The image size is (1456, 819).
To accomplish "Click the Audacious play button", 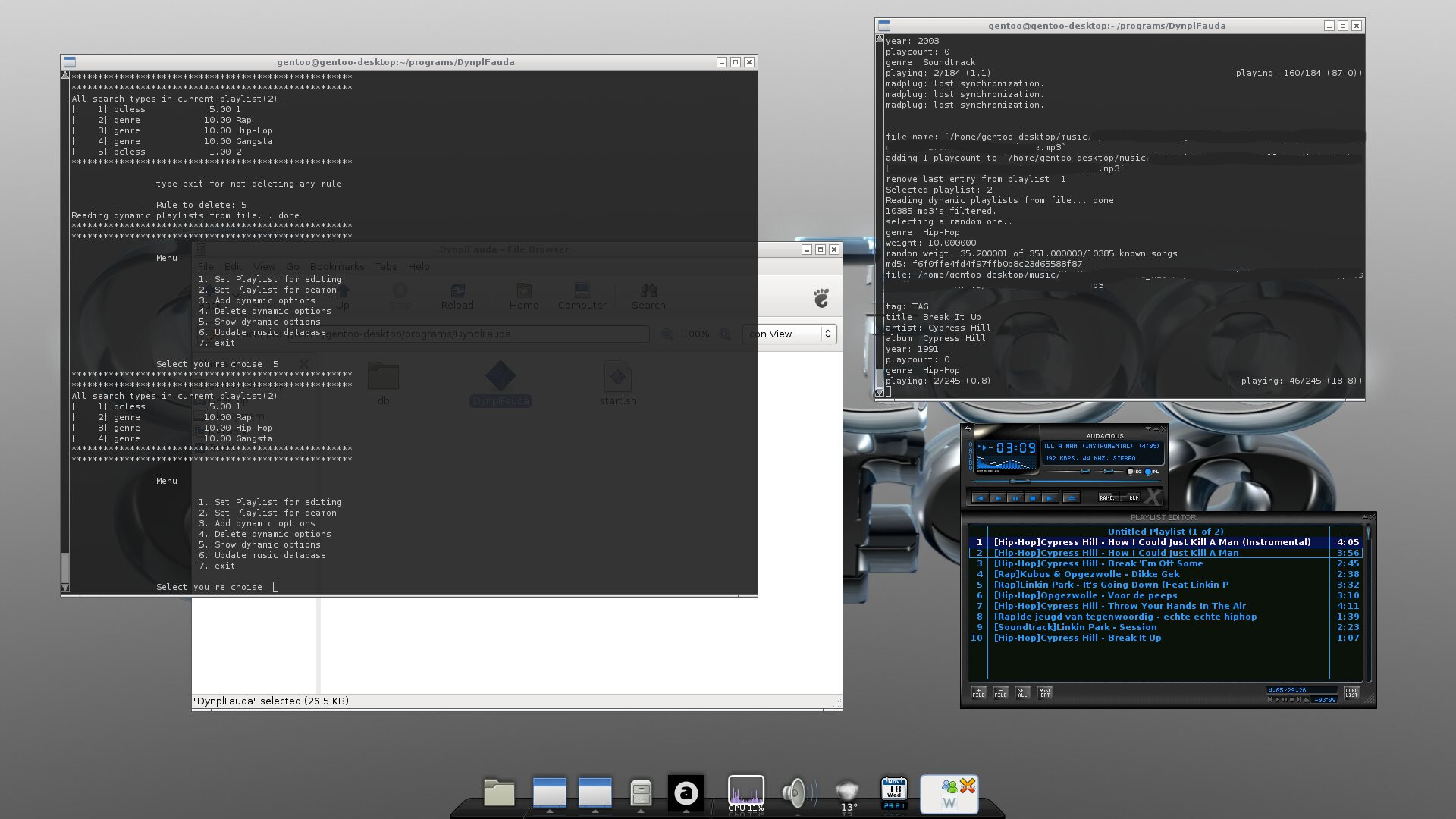I will (998, 497).
